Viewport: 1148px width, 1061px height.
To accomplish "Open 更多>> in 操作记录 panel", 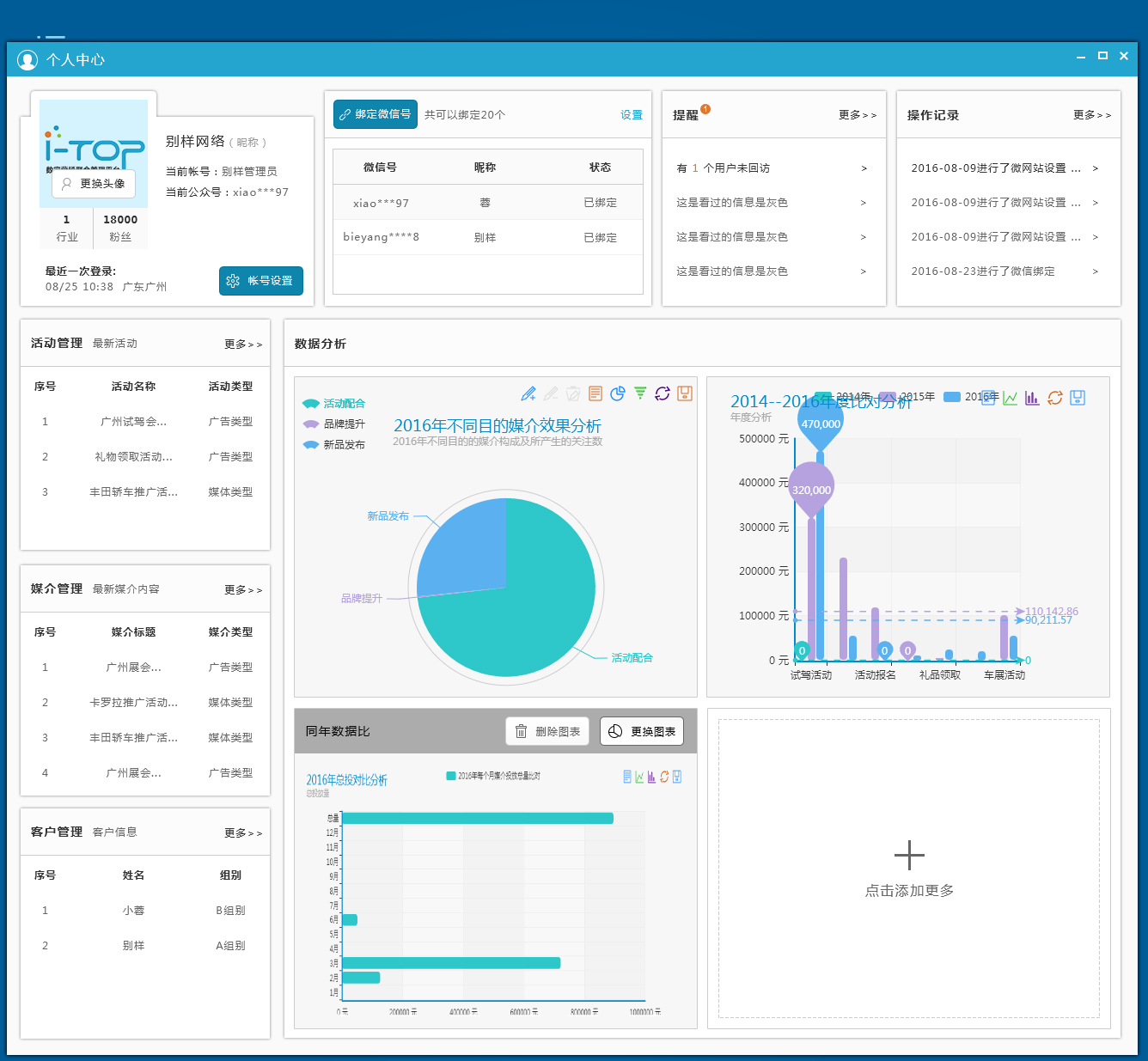I will point(1092,115).
